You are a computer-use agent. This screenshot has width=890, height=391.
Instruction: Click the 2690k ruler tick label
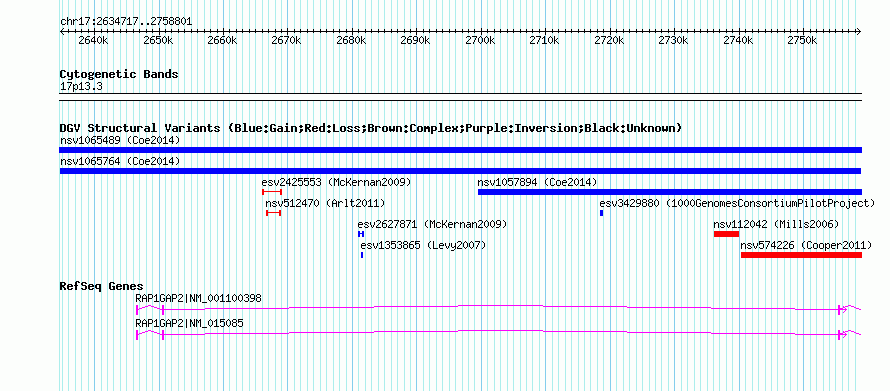[x=415, y=41]
